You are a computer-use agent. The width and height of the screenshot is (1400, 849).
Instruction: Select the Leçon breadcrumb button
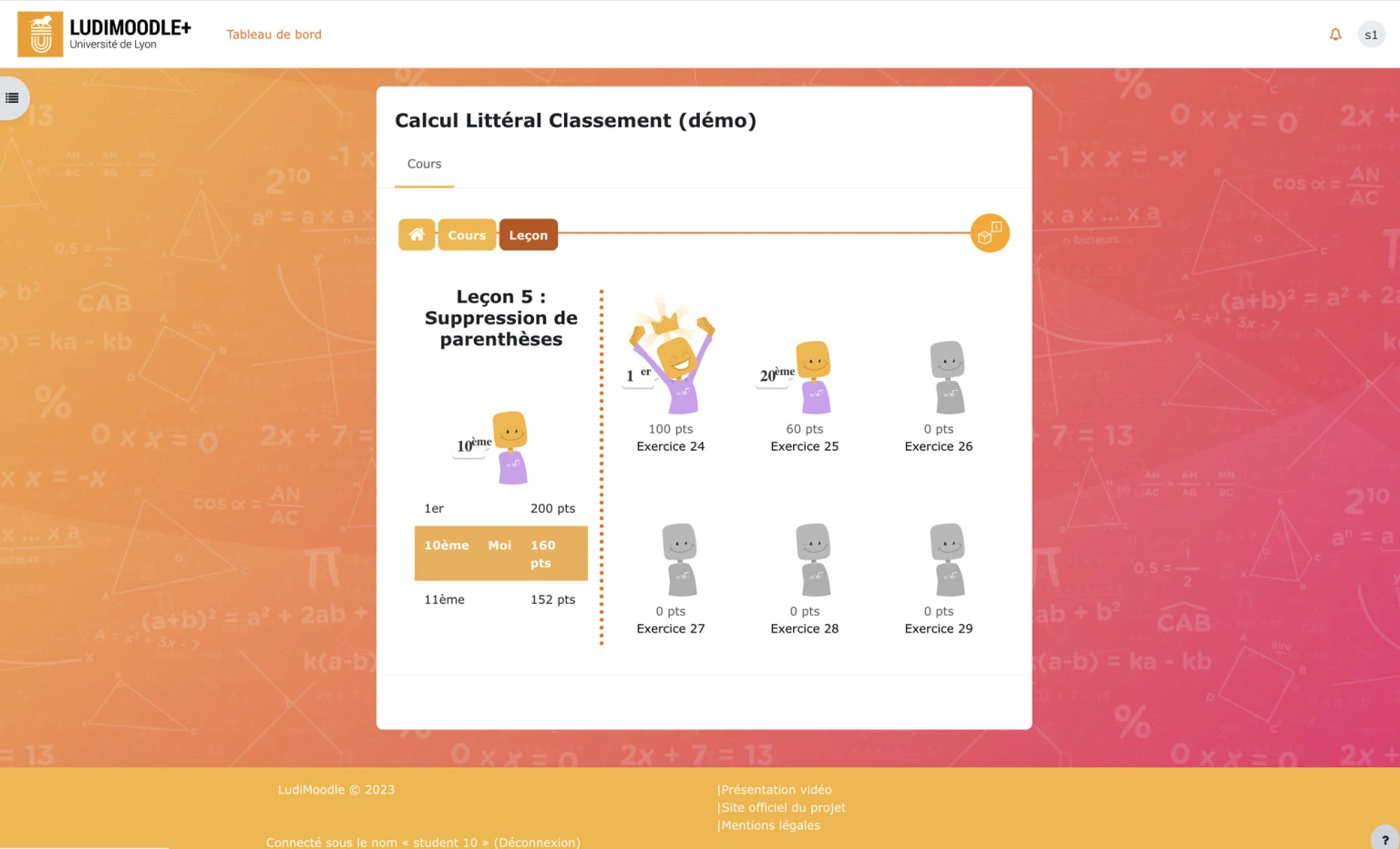tap(528, 234)
